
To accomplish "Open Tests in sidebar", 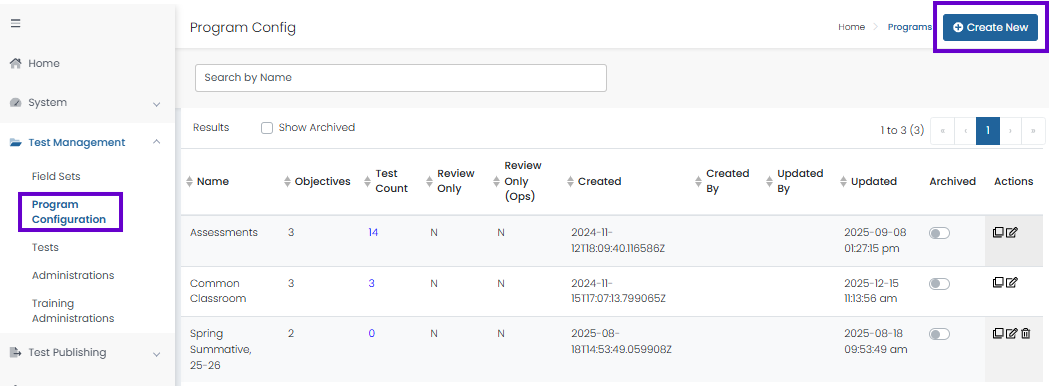I will click(45, 248).
